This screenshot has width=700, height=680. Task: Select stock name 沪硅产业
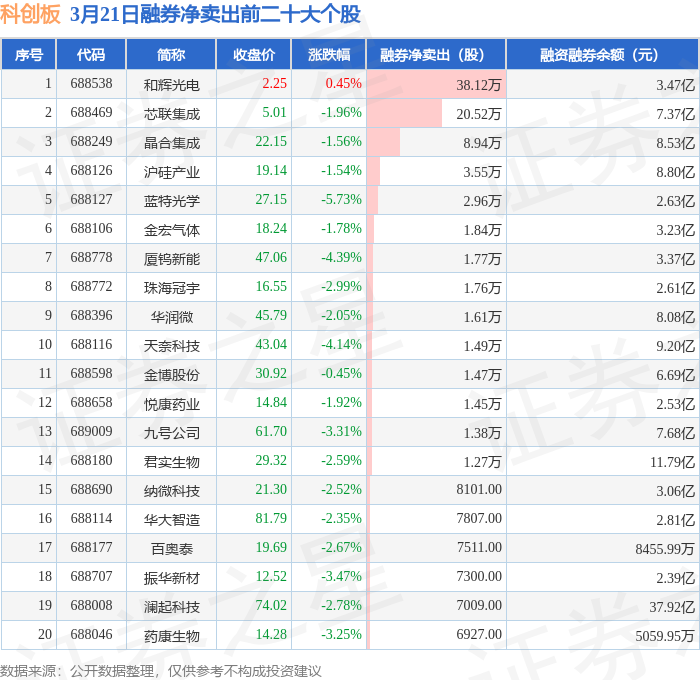pyautogui.click(x=171, y=172)
